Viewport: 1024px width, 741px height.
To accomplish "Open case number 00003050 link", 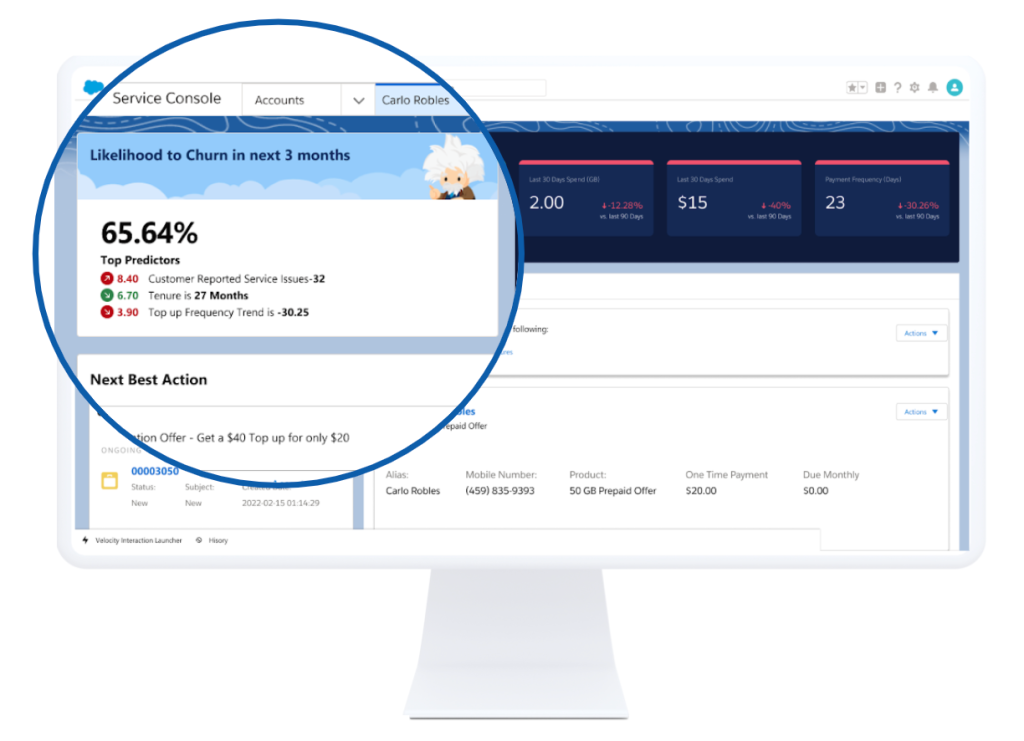I will [x=155, y=471].
